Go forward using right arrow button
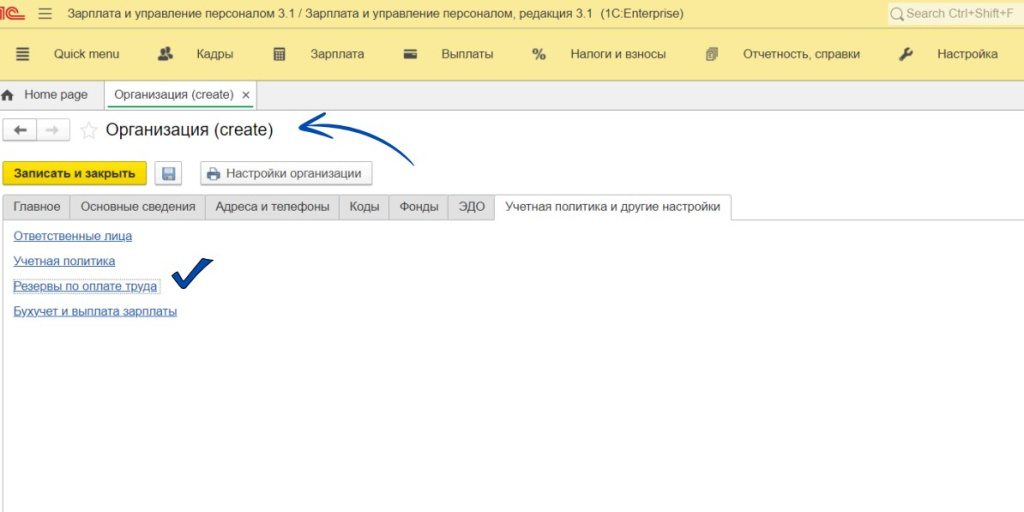The image size is (1024, 512). [53, 130]
